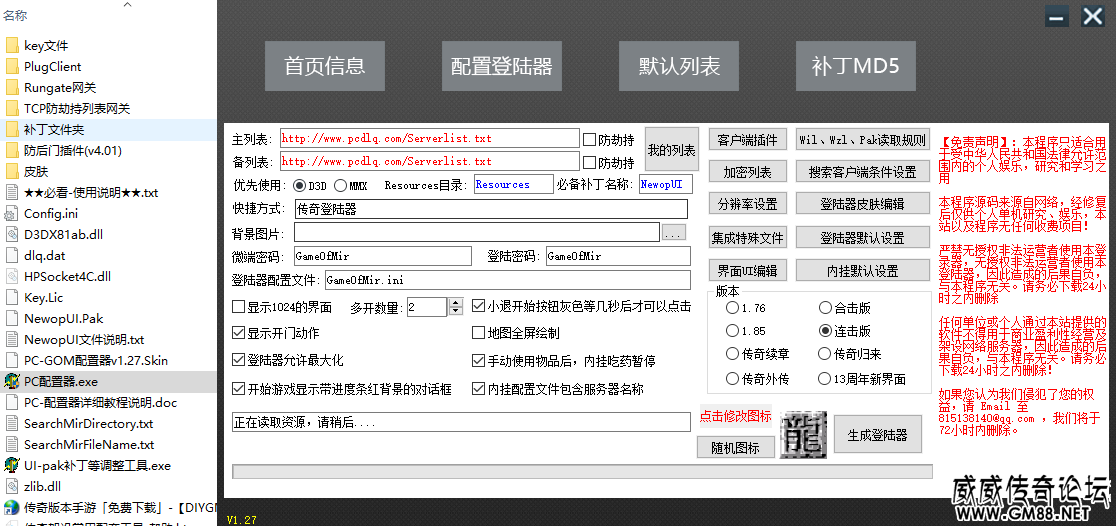
Task: Collapse the file list using the top chevron
Action: pyautogui.click(x=128, y=4)
